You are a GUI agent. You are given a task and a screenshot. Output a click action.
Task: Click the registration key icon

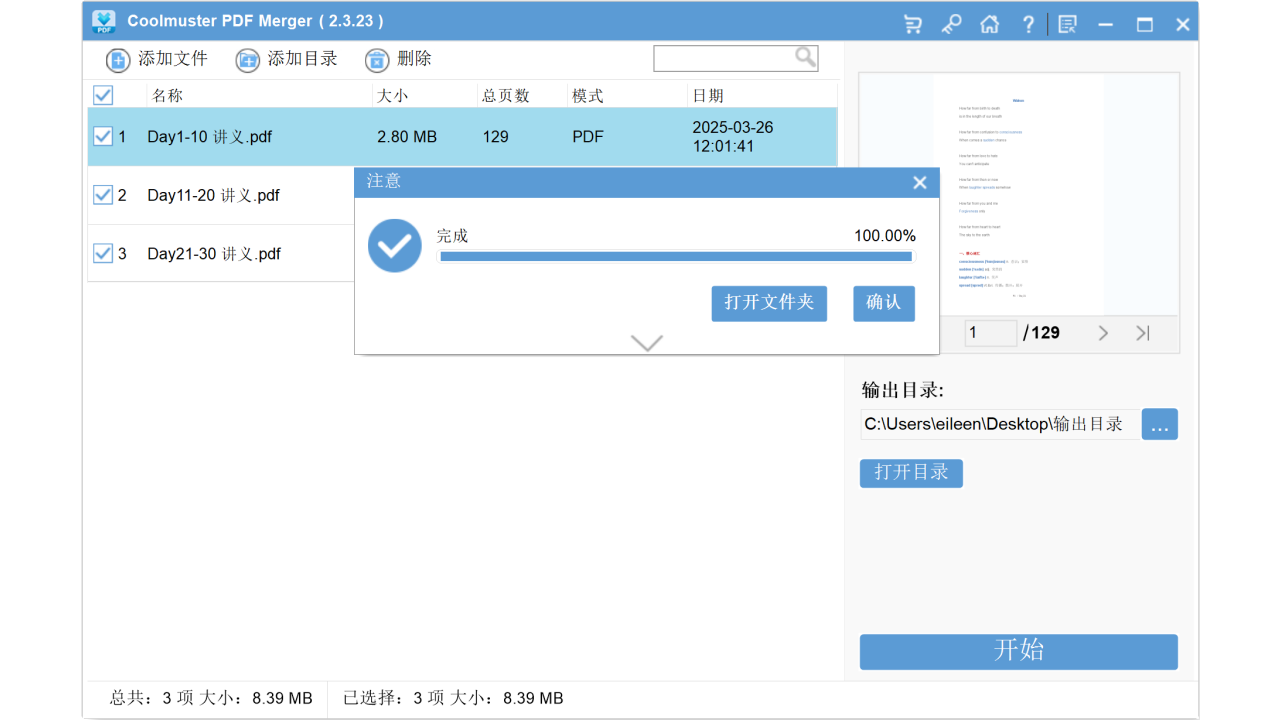point(951,22)
